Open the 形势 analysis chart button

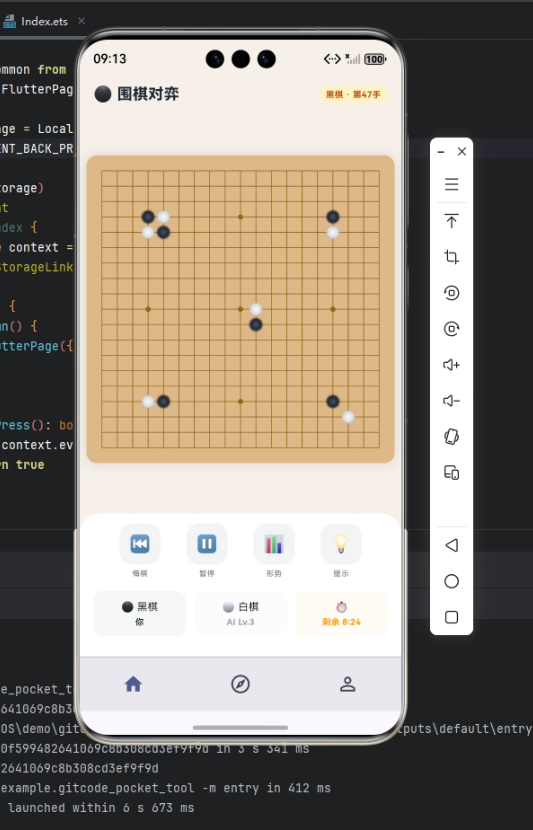[274, 544]
